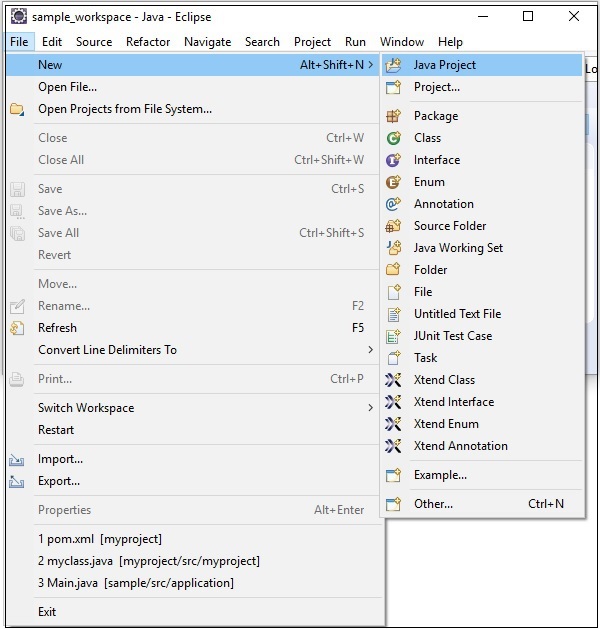Open the Navigate menu

click(207, 42)
